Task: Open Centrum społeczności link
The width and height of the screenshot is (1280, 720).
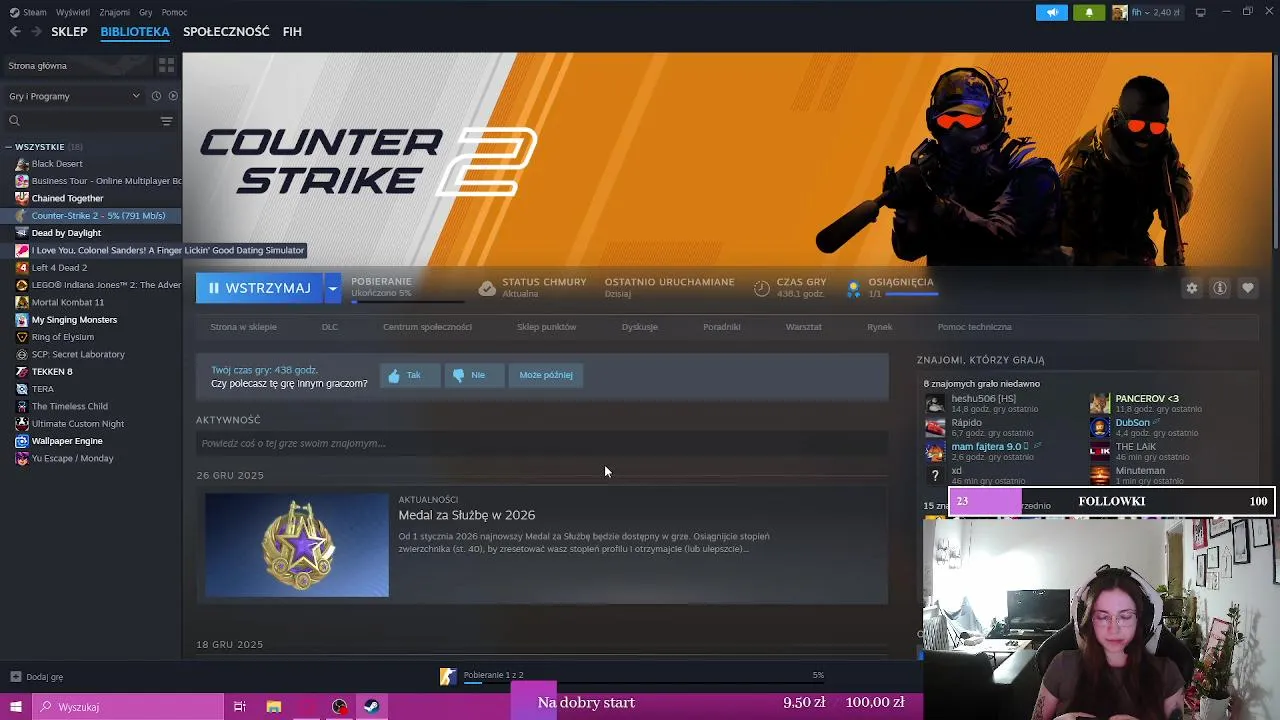Action: 427,327
